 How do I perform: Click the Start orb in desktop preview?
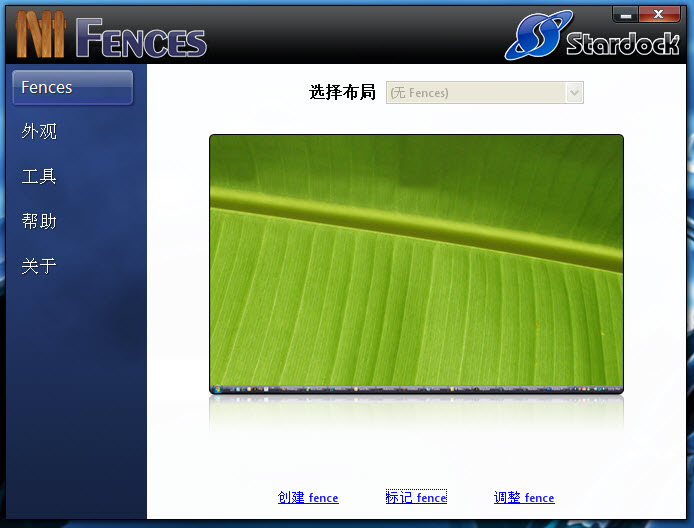pos(216,387)
